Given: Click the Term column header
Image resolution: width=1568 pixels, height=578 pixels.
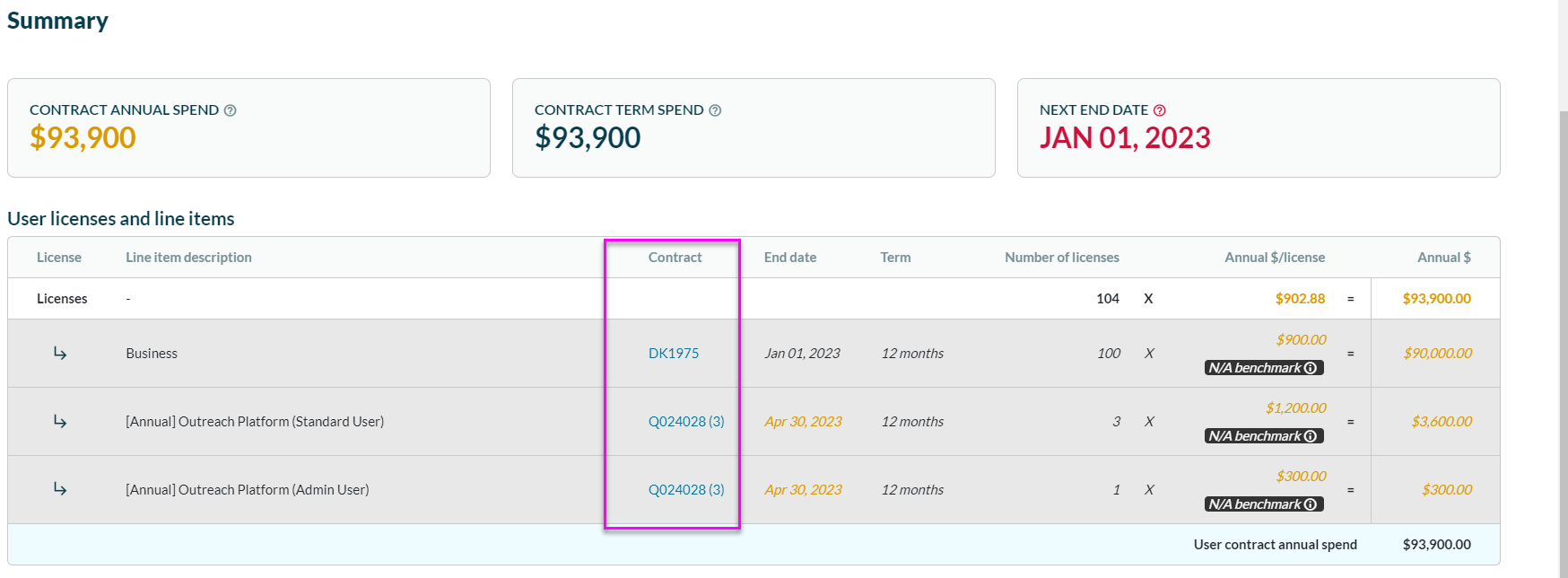Looking at the screenshot, I should point(895,258).
